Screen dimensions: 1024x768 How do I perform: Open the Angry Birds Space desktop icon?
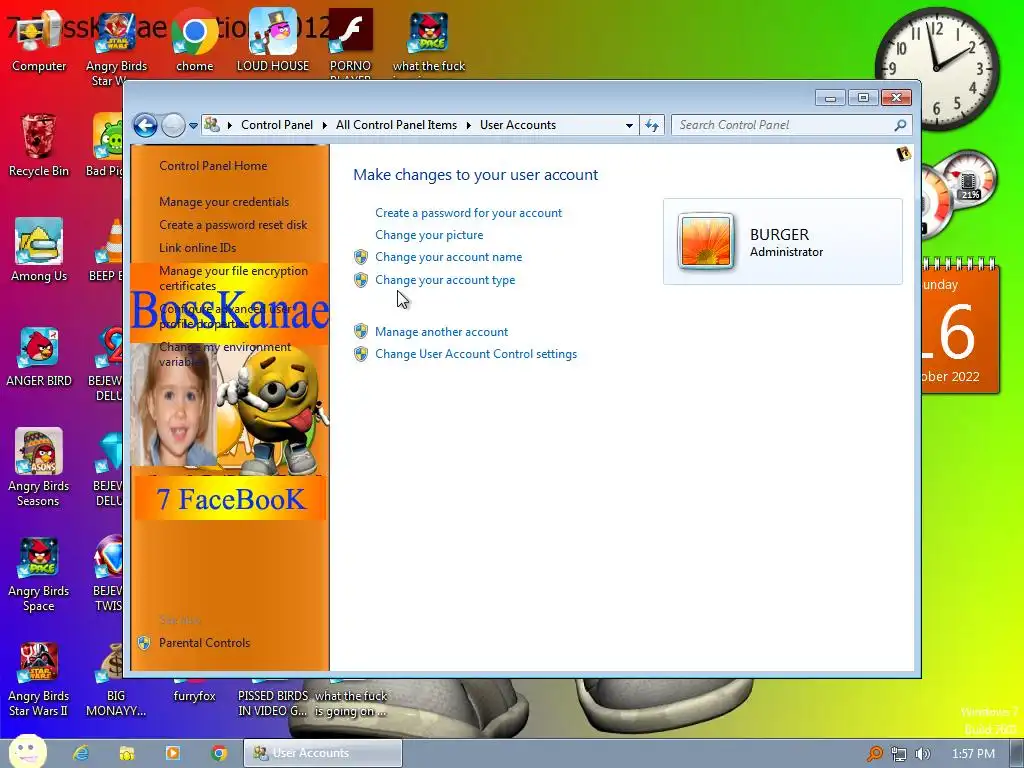tap(39, 575)
